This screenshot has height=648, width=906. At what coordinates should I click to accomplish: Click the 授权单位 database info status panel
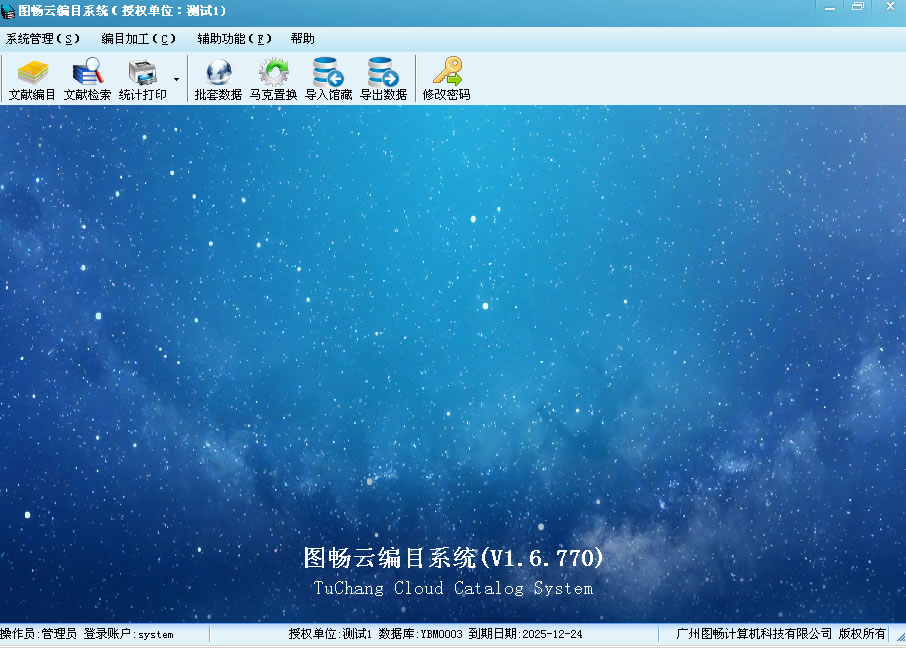tap(435, 634)
